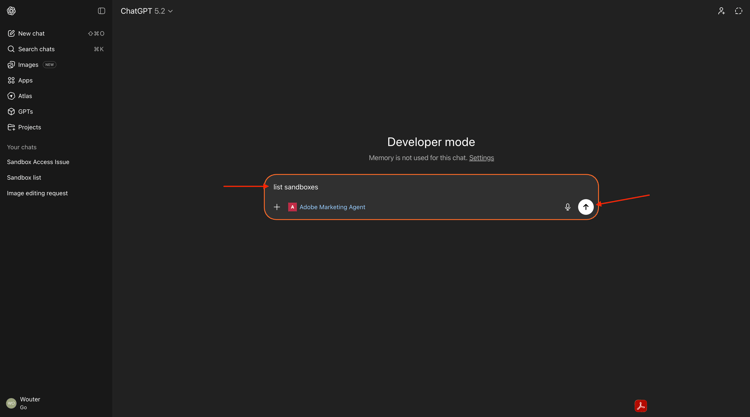Select the Adobe Marketing Agent chip
This screenshot has height=417, width=750.
click(327, 207)
